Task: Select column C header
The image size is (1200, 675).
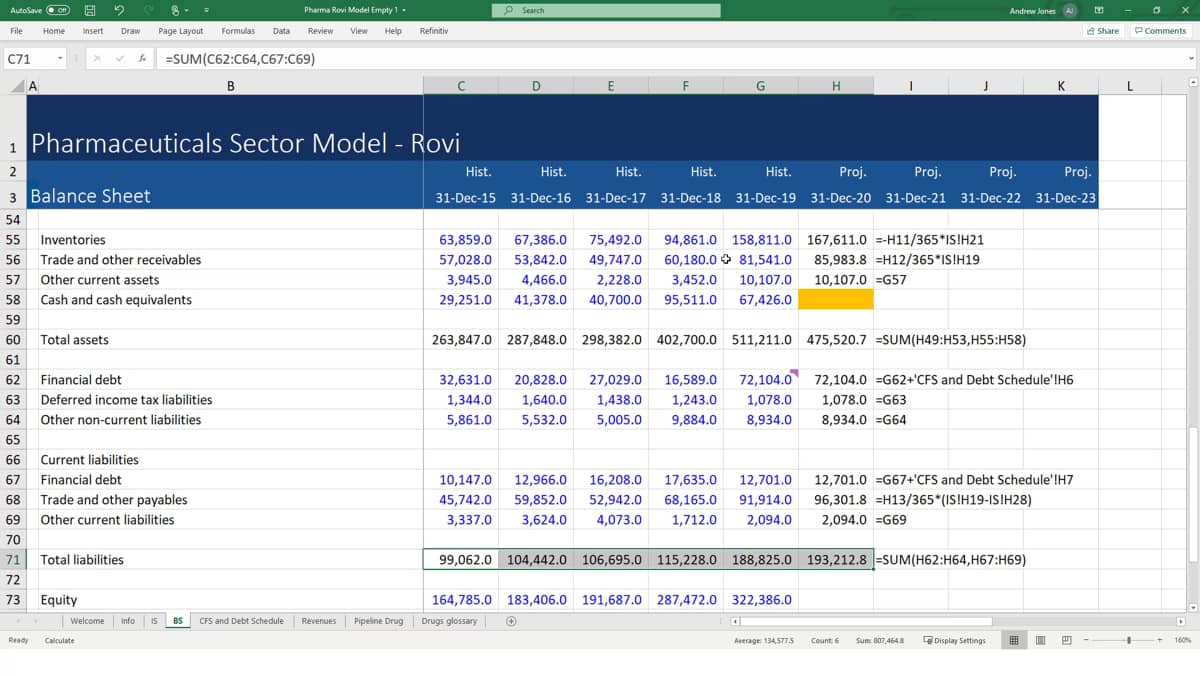Action: click(461, 86)
